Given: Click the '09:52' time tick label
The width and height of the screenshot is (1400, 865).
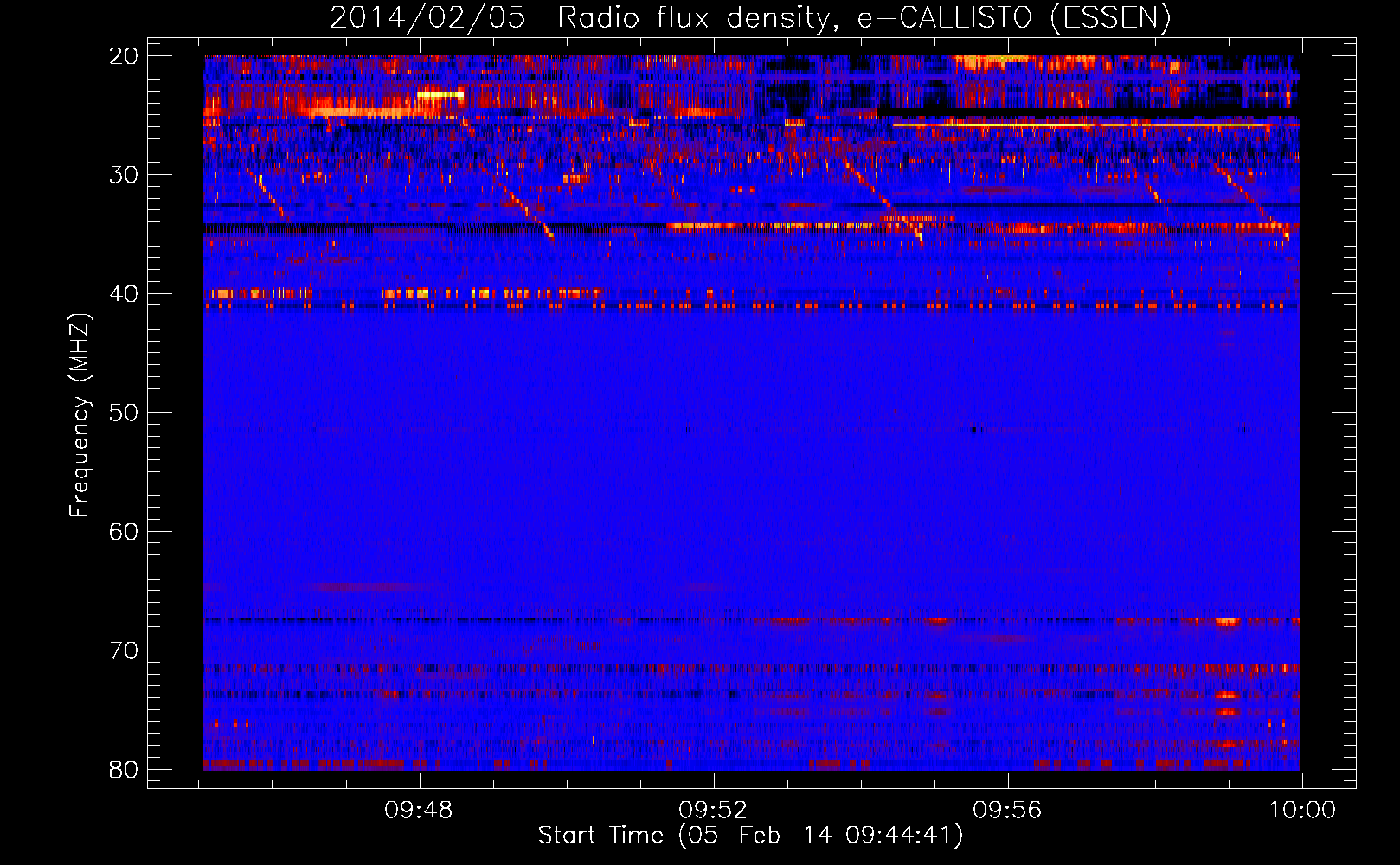Looking at the screenshot, I should [x=714, y=811].
